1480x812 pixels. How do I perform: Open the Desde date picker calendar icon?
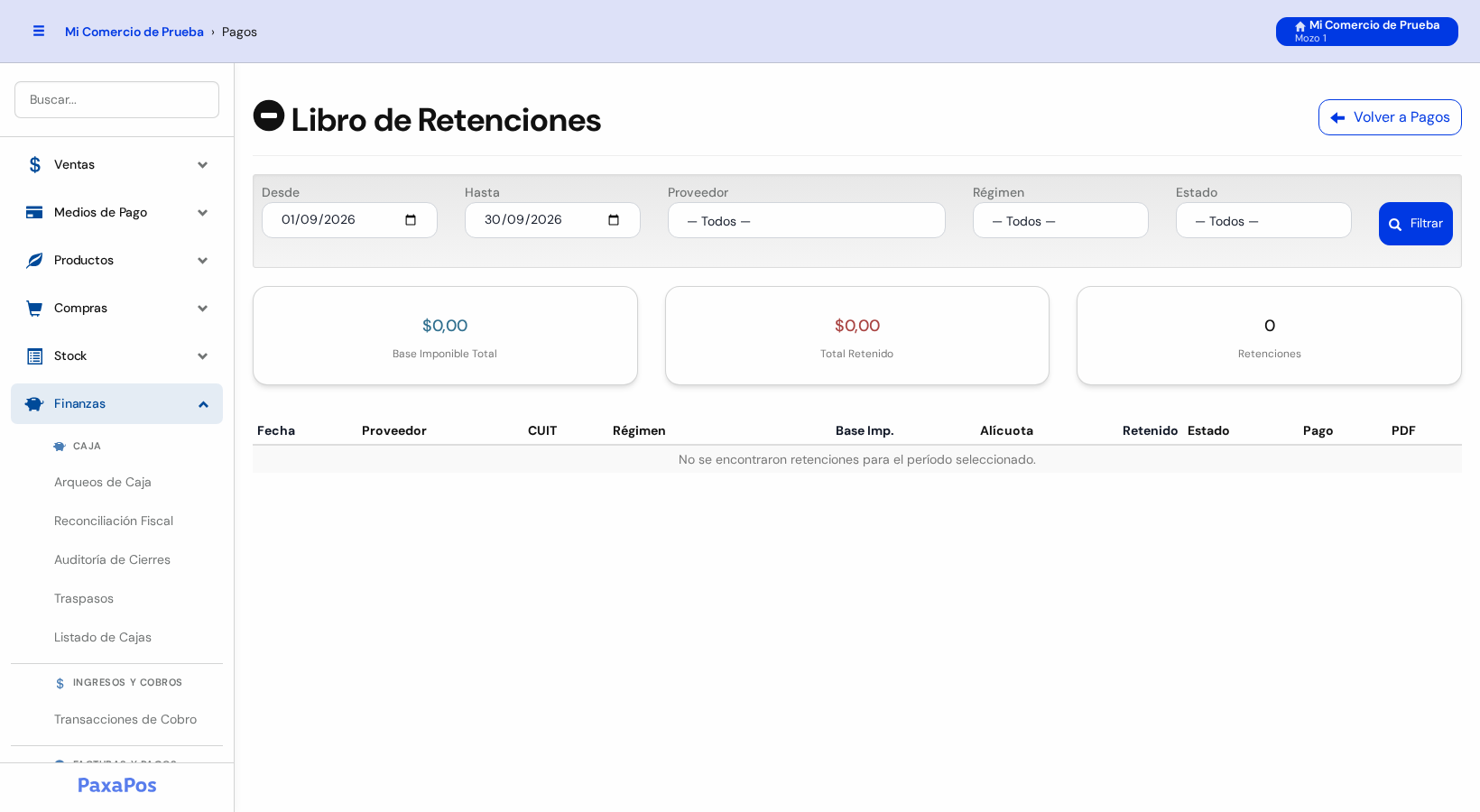point(411,220)
